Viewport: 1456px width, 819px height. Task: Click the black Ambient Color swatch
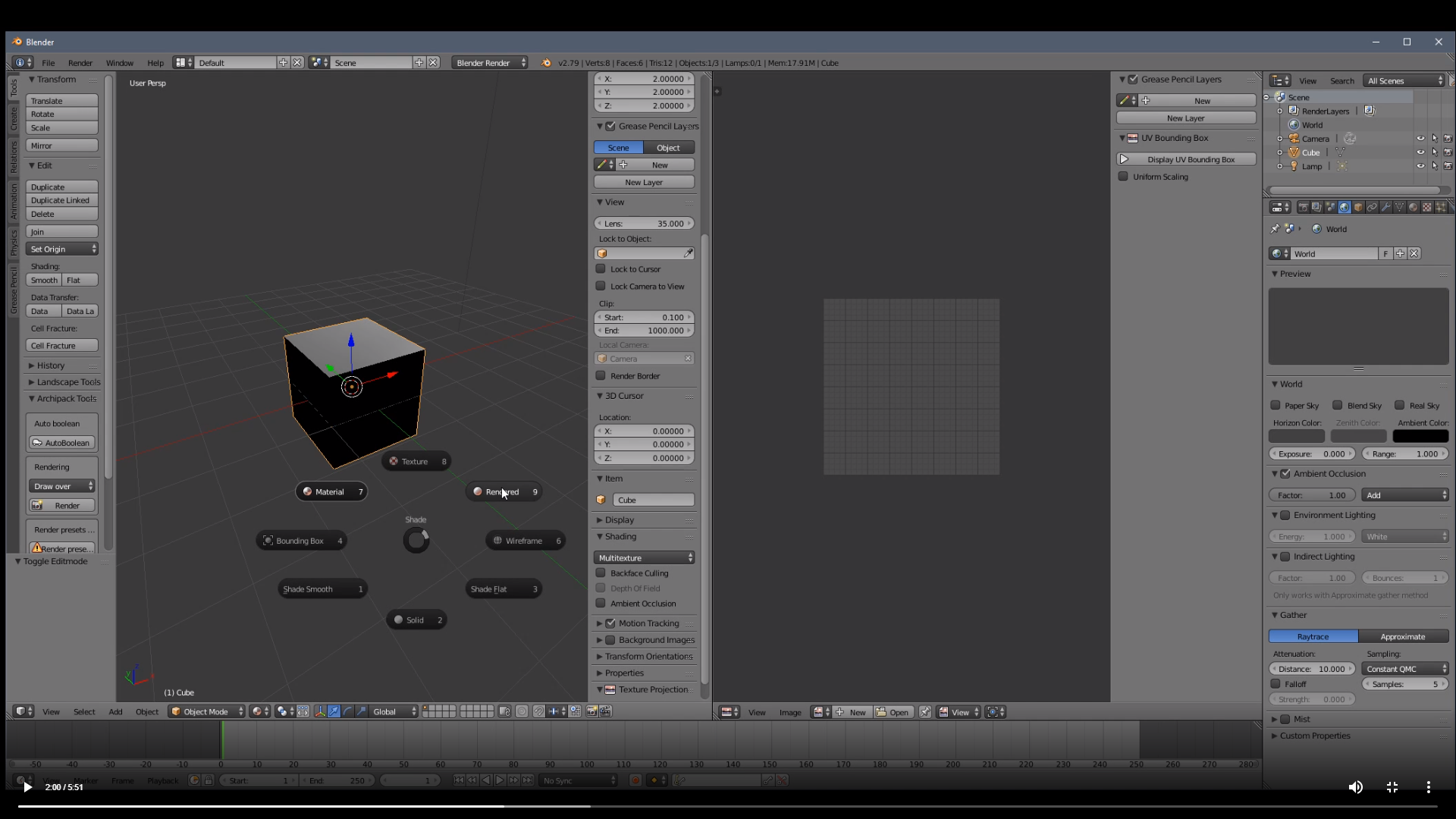point(1420,436)
